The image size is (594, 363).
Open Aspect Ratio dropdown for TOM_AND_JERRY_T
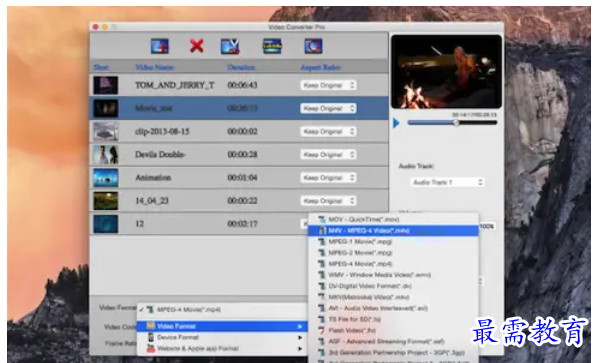pyautogui.click(x=328, y=85)
